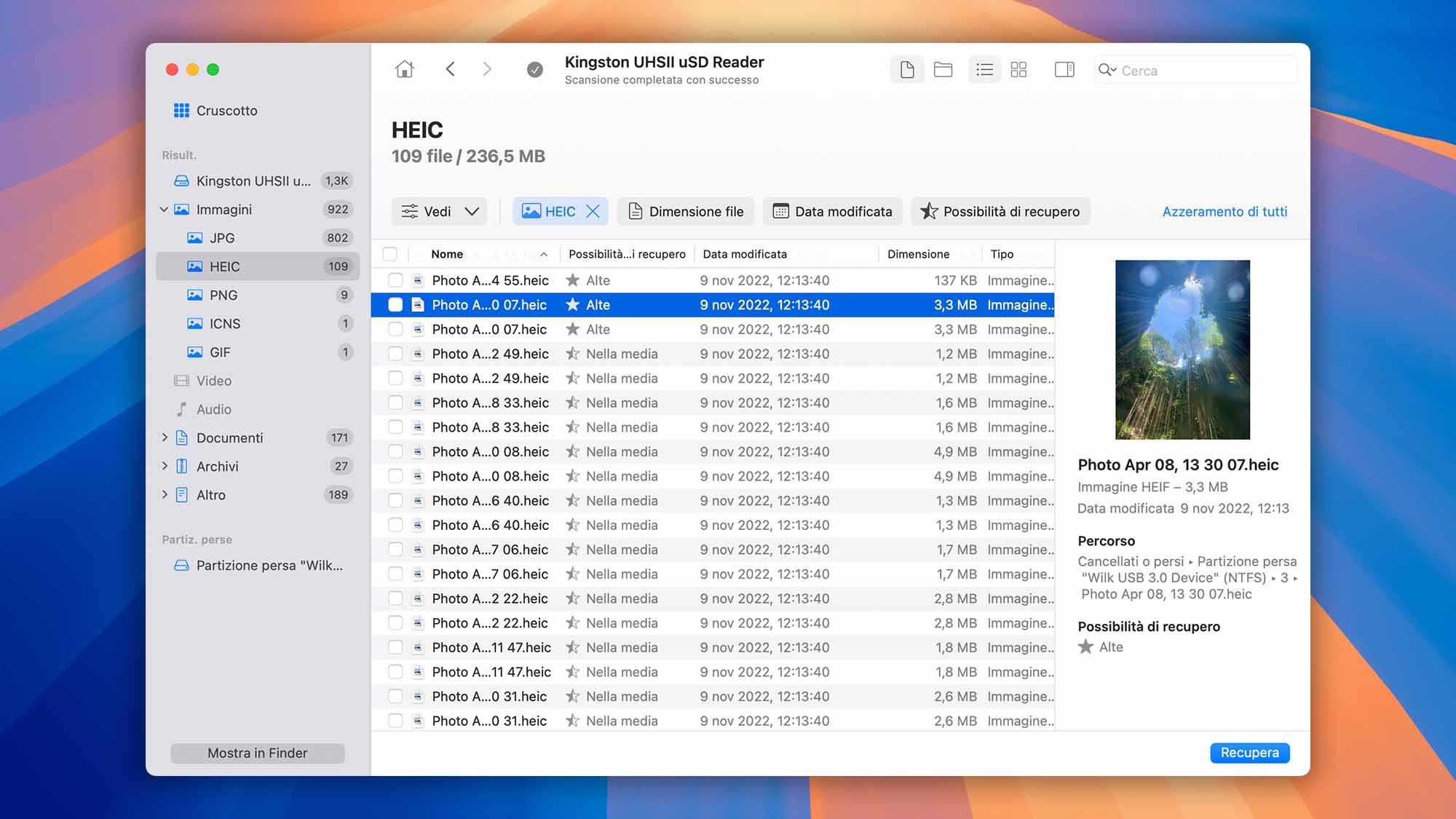Navigate forward with the right arrow

pos(487,69)
